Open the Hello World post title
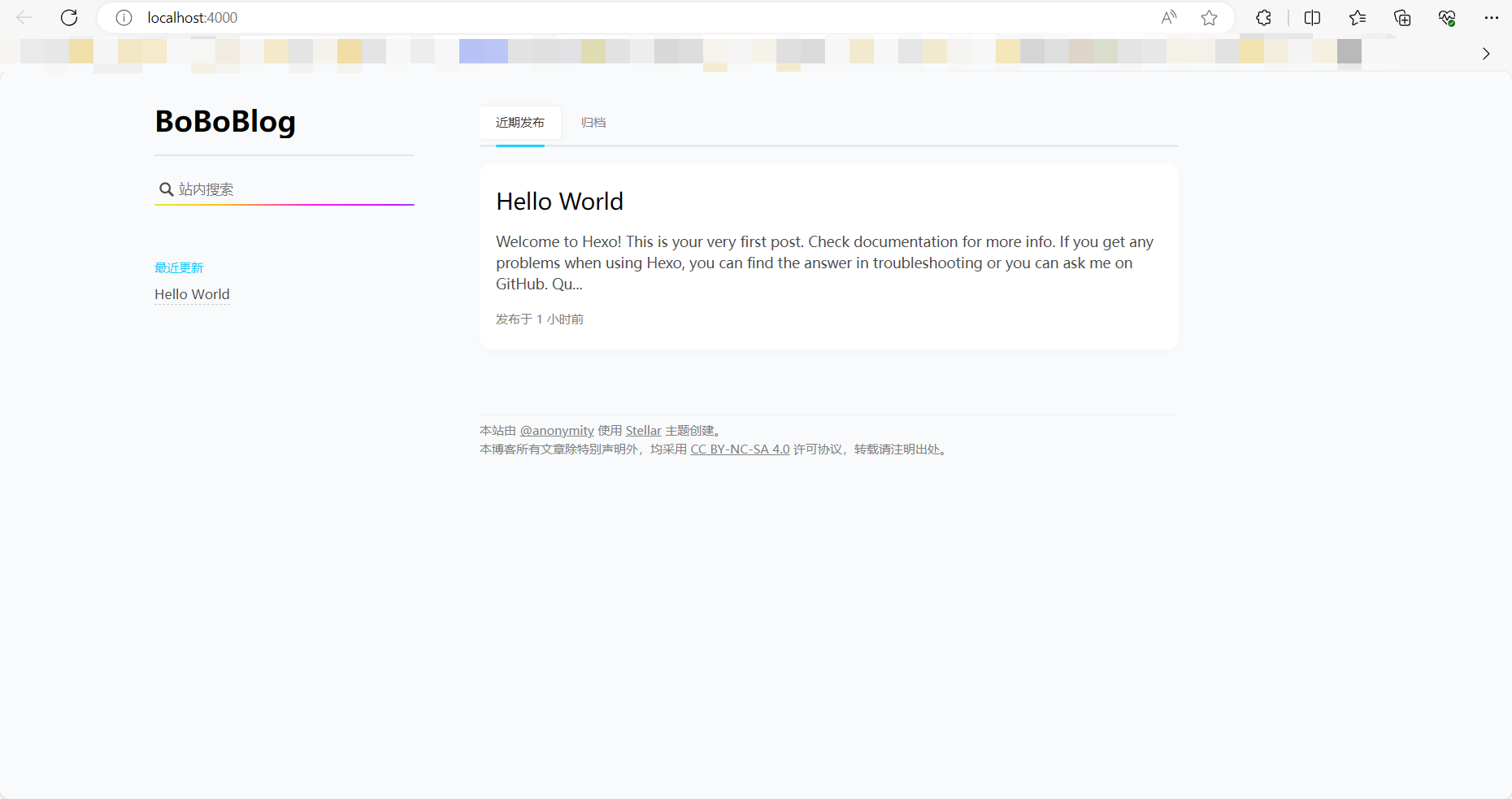 tap(559, 202)
